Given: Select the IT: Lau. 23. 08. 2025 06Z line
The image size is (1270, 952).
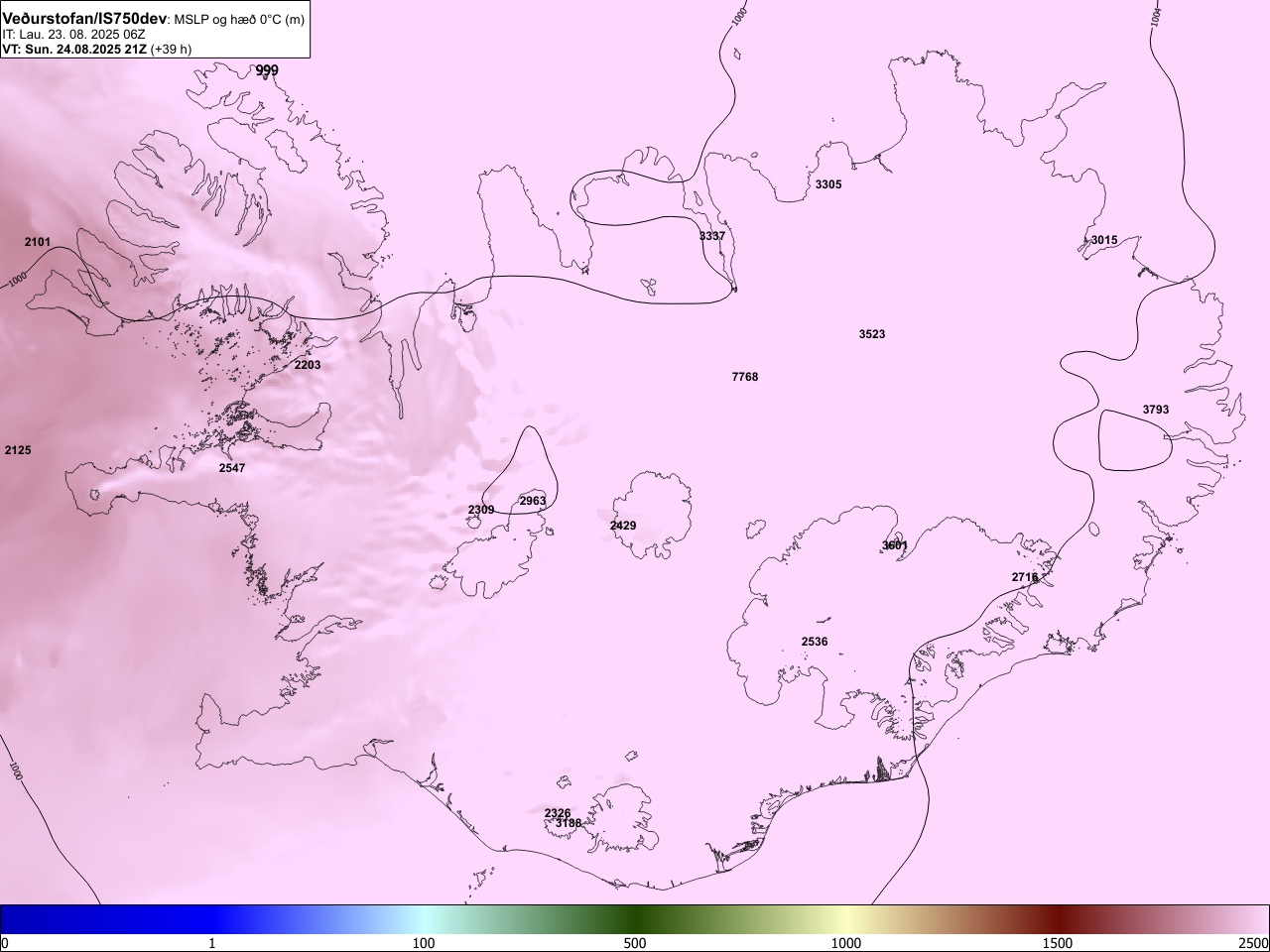Looking at the screenshot, I should pos(74,34).
